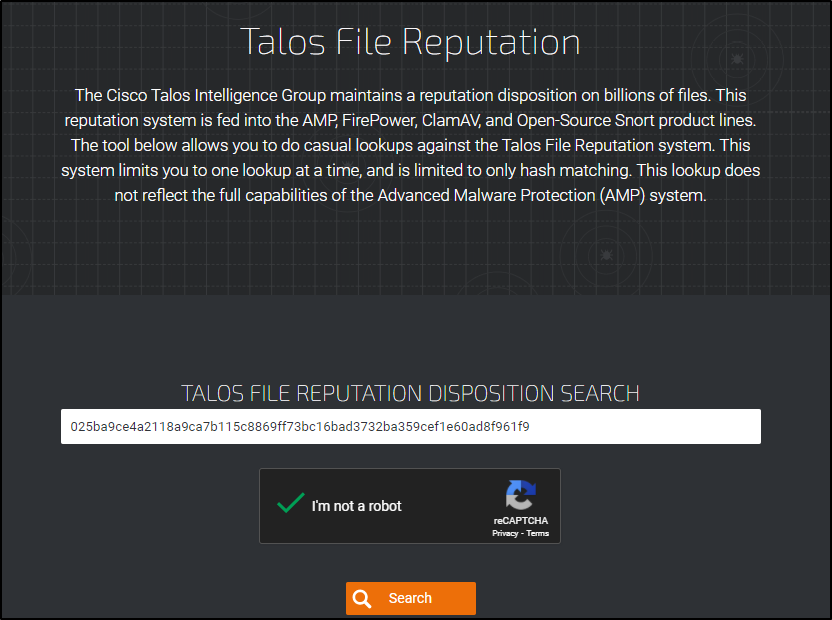Click the magnifying glass icon in the Search button
This screenshot has width=832, height=620.
coord(362,599)
